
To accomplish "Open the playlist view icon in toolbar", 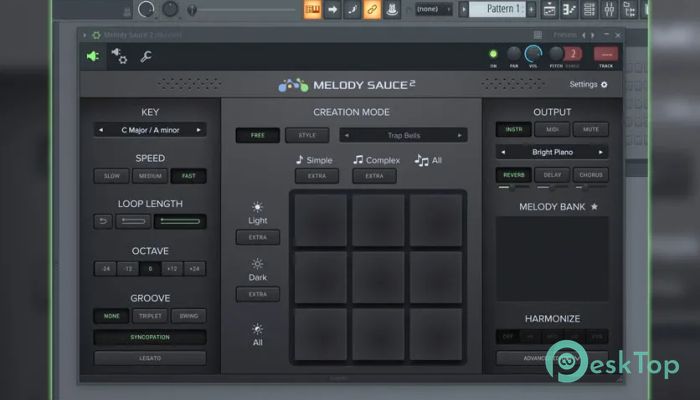I will [549, 9].
